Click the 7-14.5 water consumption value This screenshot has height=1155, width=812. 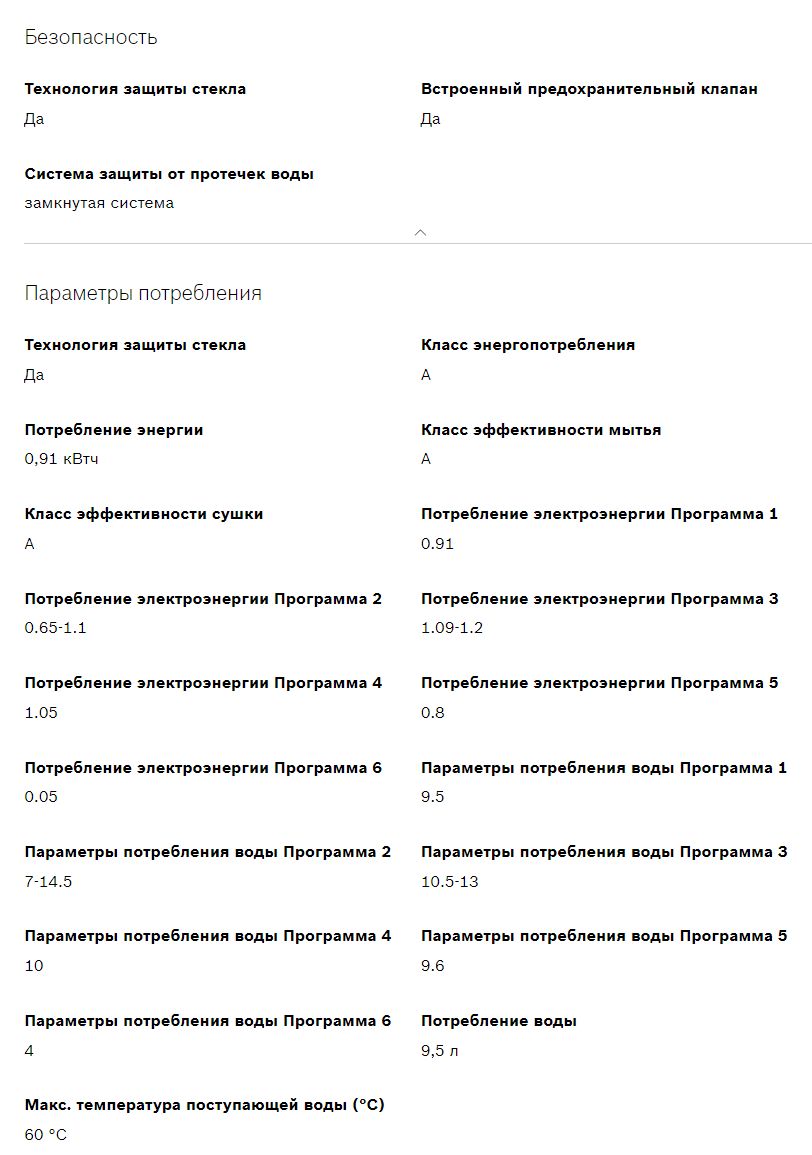tap(48, 882)
